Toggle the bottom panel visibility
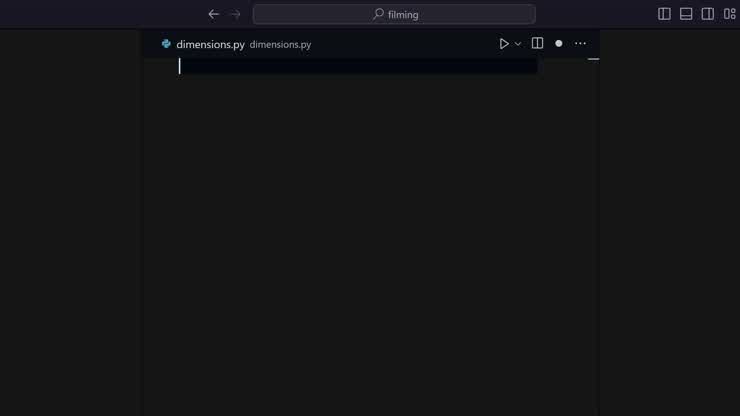The image size is (740, 416). (x=686, y=14)
